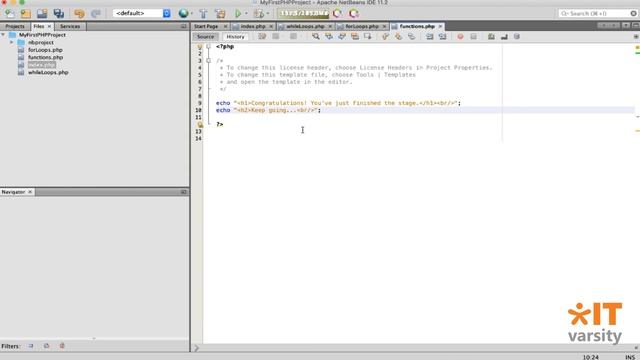Toggle Rectangular Selection in editor toolbar
The height and width of the screenshot is (360, 640).
(x=368, y=37)
